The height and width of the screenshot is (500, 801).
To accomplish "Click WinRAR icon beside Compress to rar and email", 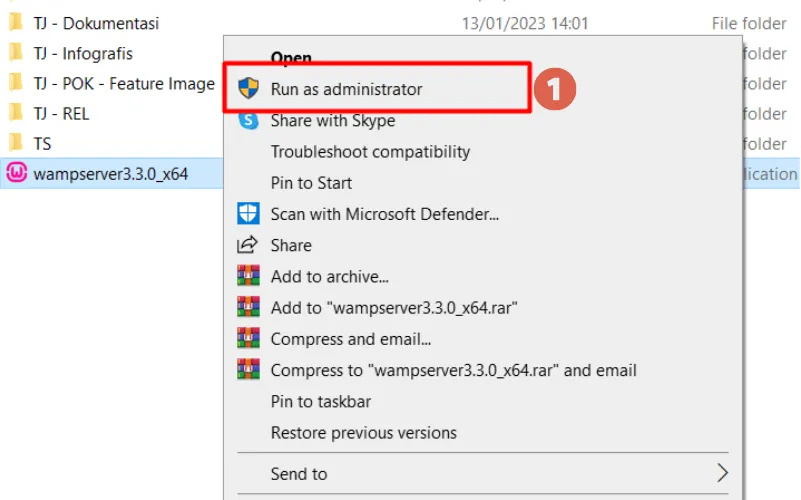I will (x=248, y=369).
